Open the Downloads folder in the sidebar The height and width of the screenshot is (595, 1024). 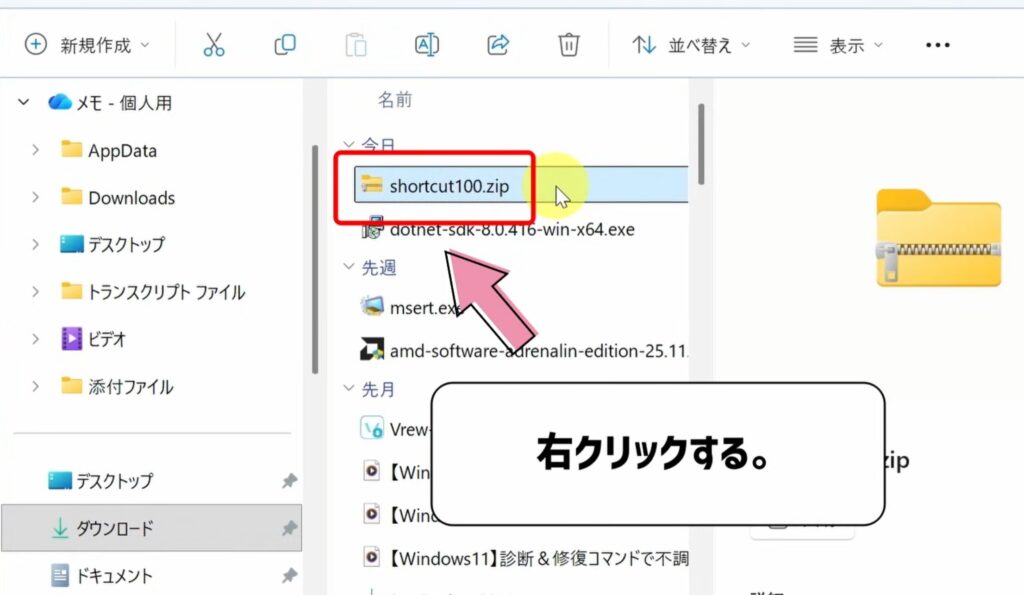(133, 198)
